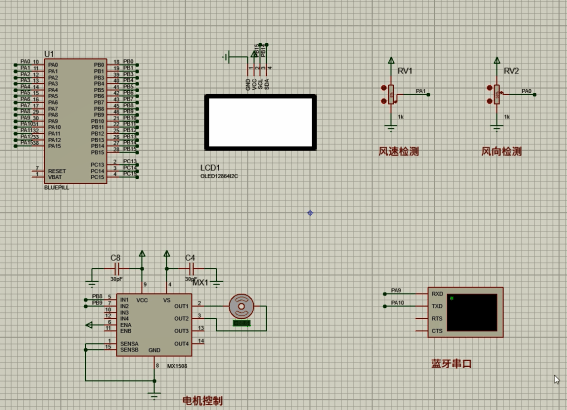Screen dimensions: 567x410
Task: Click the PA9 net label near RXD
Action: [x=396, y=290]
